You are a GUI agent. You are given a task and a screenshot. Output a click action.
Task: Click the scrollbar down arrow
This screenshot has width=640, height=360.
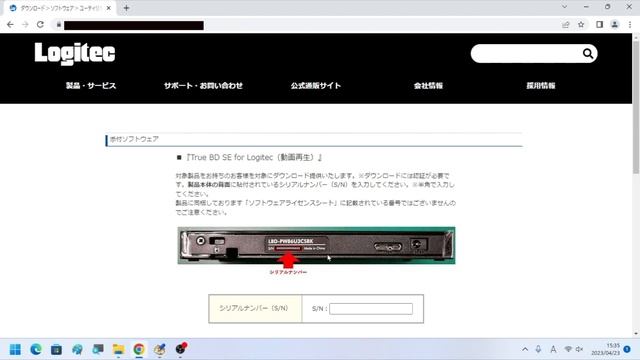pos(636,333)
